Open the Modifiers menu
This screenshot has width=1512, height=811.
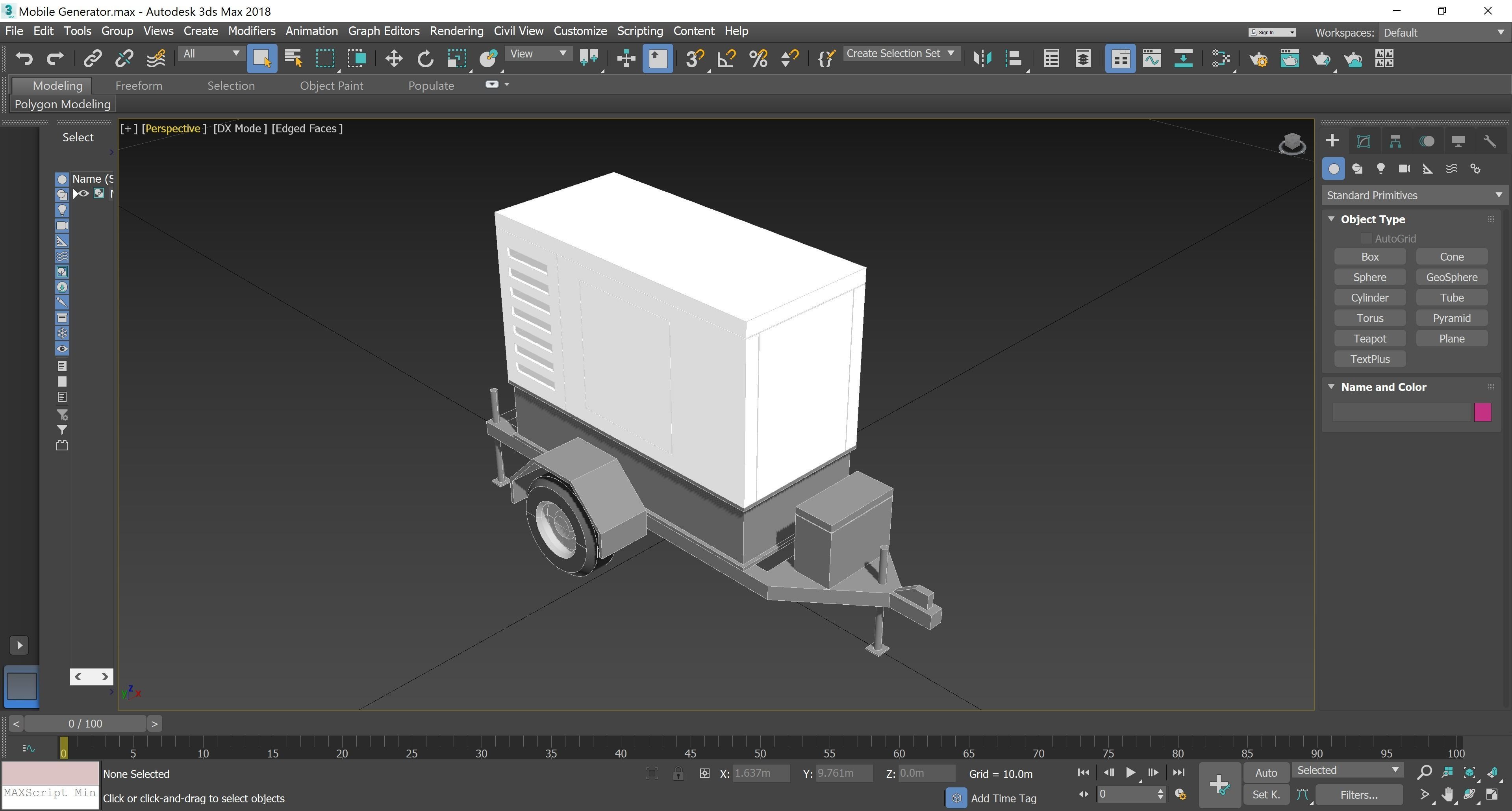point(251,31)
